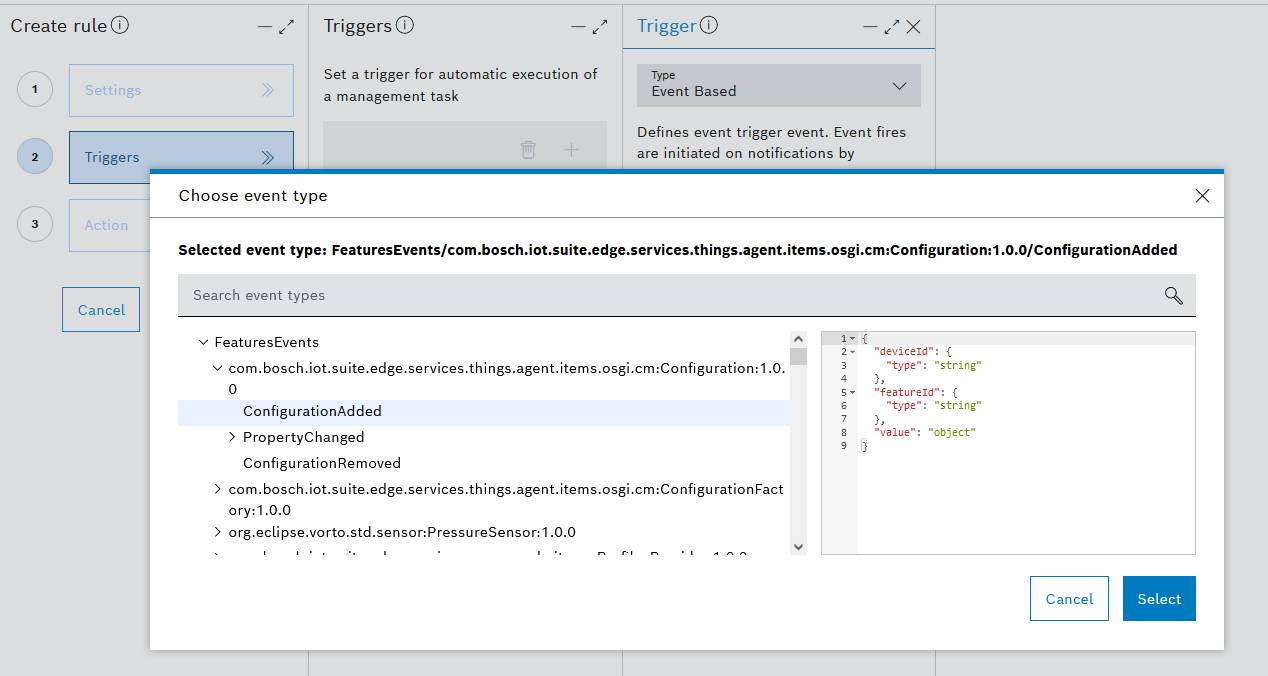
Task: Close the Choose event type dialog
Action: [x=1203, y=196]
